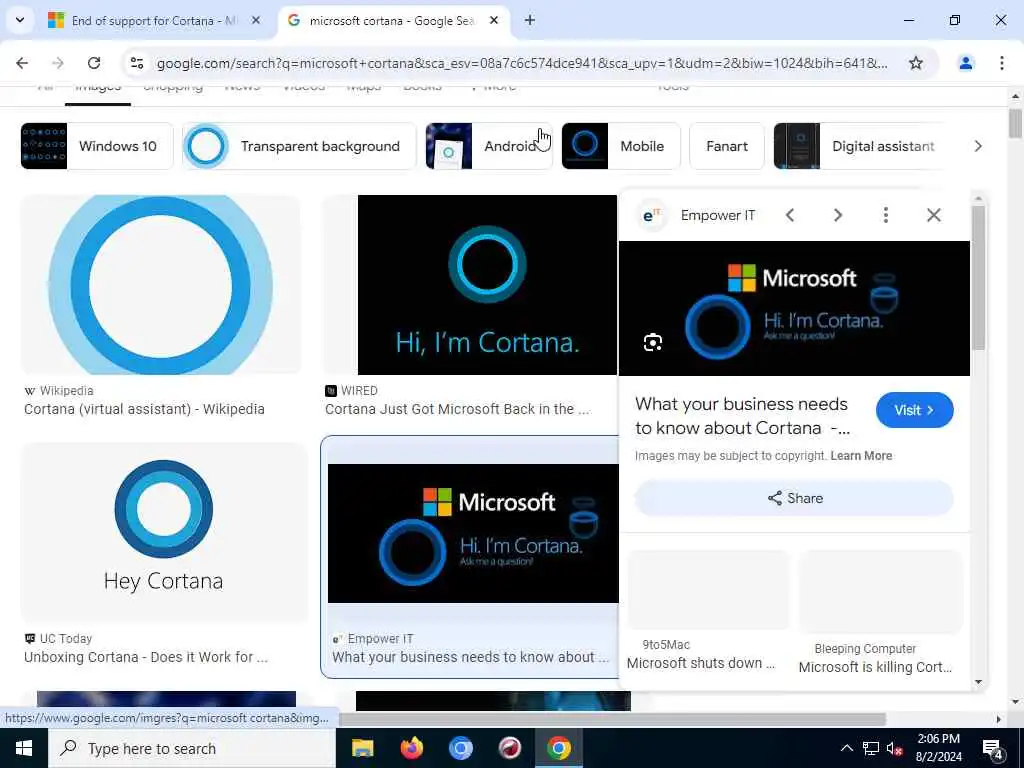The height and width of the screenshot is (768, 1024).
Task: Filter images by Android chip
Action: click(x=488, y=146)
